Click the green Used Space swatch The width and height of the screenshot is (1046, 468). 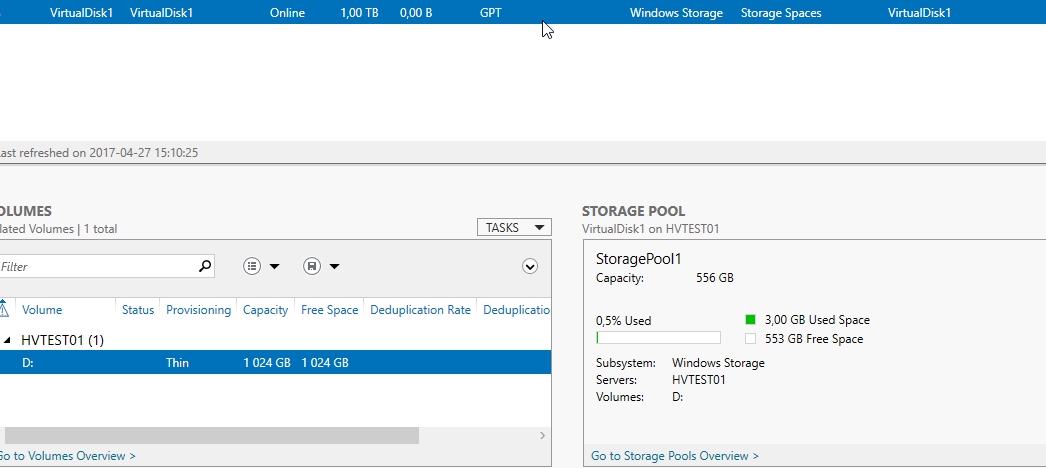tap(751, 320)
